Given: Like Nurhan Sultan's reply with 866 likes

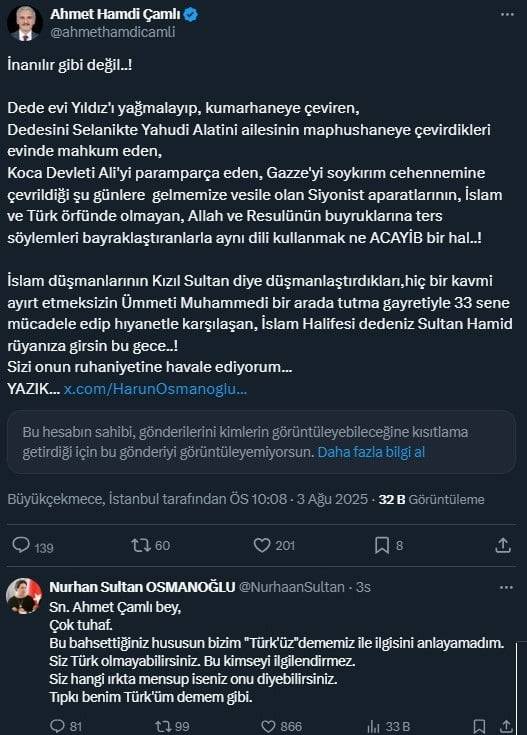Looking at the screenshot, I should [x=268, y=726].
